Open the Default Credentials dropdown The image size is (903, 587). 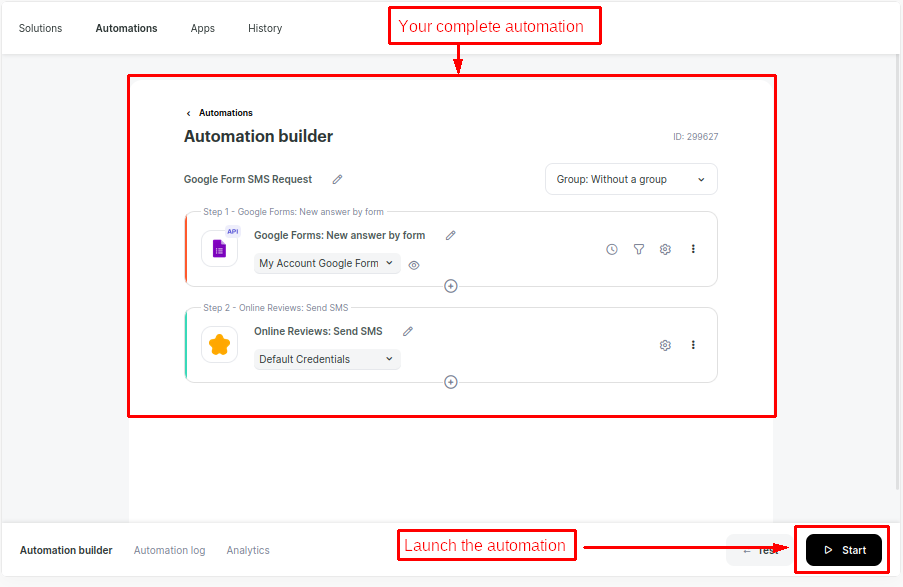point(326,359)
